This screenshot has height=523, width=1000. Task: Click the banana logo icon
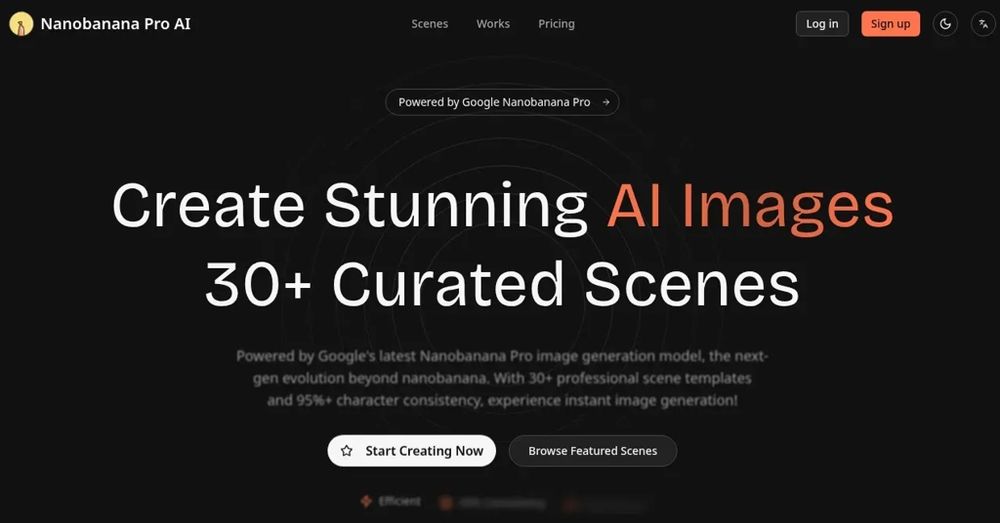pyautogui.click(x=21, y=24)
